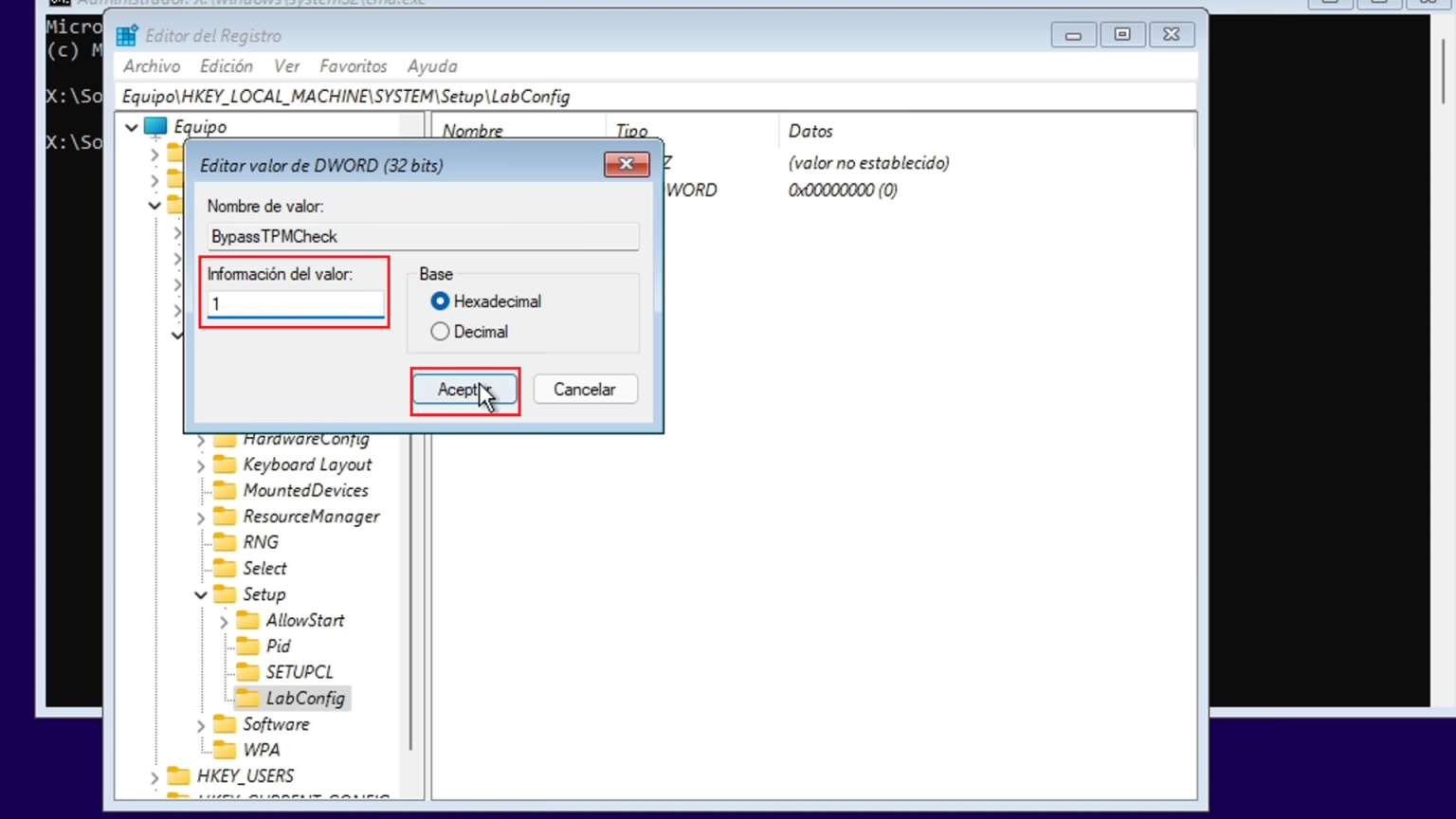The height and width of the screenshot is (819, 1456).
Task: Click the Cancelar button
Action: tap(584, 390)
